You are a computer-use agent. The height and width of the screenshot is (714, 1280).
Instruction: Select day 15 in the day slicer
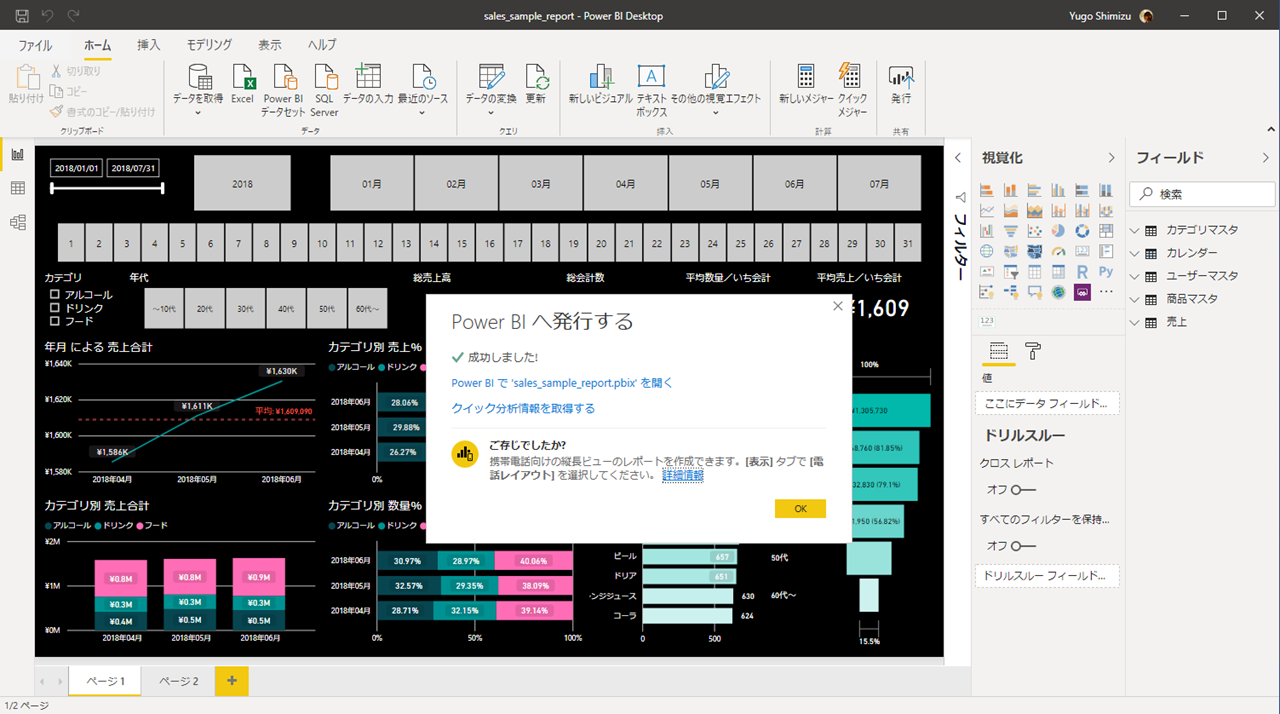pyautogui.click(x=461, y=243)
